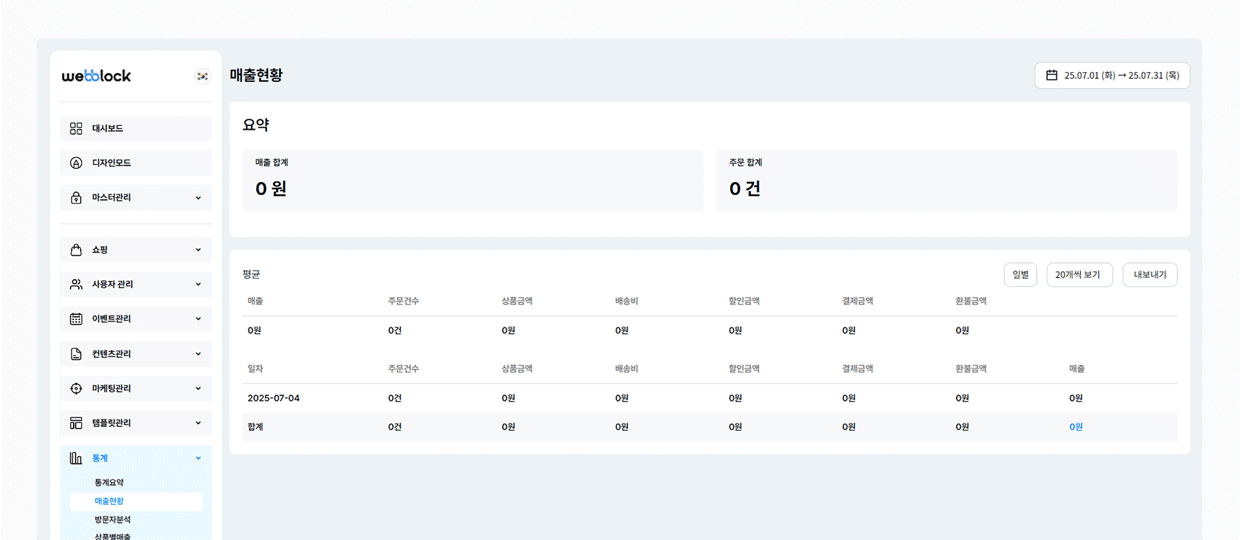Click the 평균 section label
The height and width of the screenshot is (540, 1240).
pyautogui.click(x=251, y=274)
